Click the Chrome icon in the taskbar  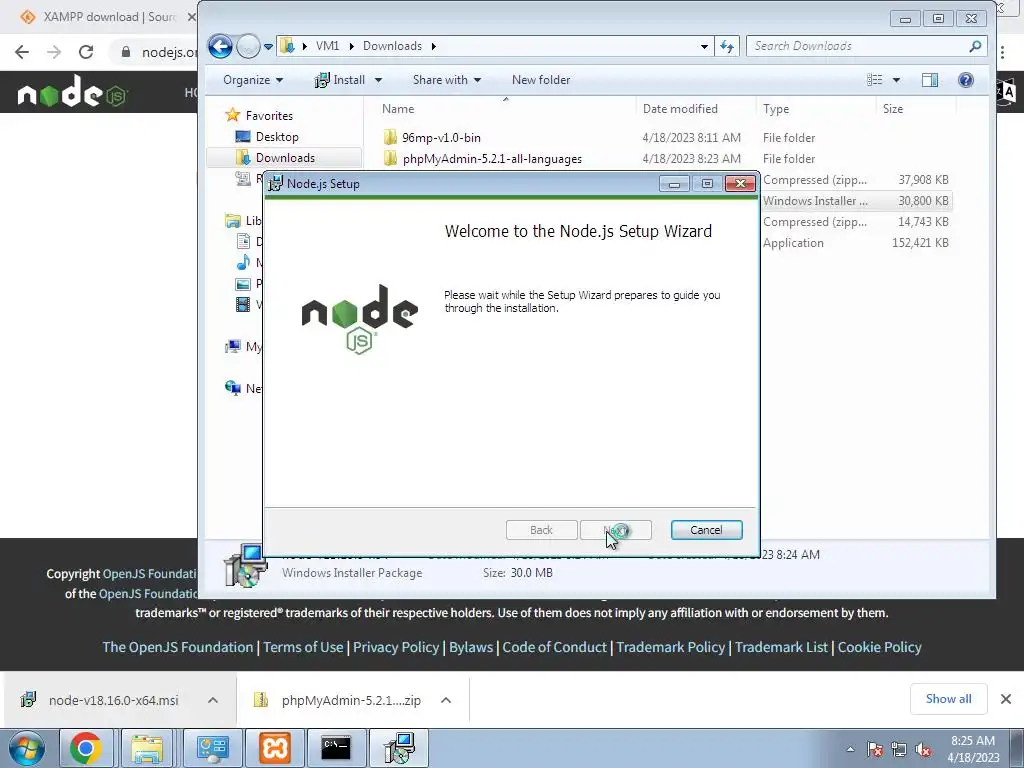click(86, 748)
